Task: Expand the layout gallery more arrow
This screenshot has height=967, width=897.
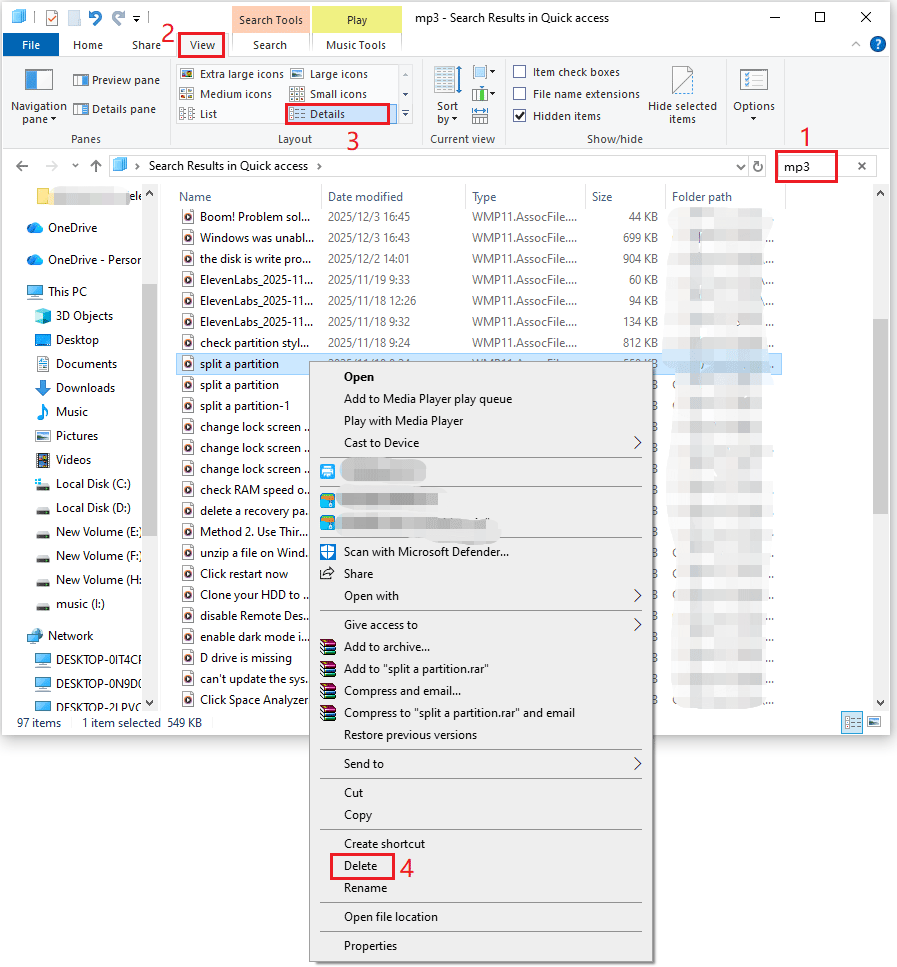Action: tap(405, 114)
